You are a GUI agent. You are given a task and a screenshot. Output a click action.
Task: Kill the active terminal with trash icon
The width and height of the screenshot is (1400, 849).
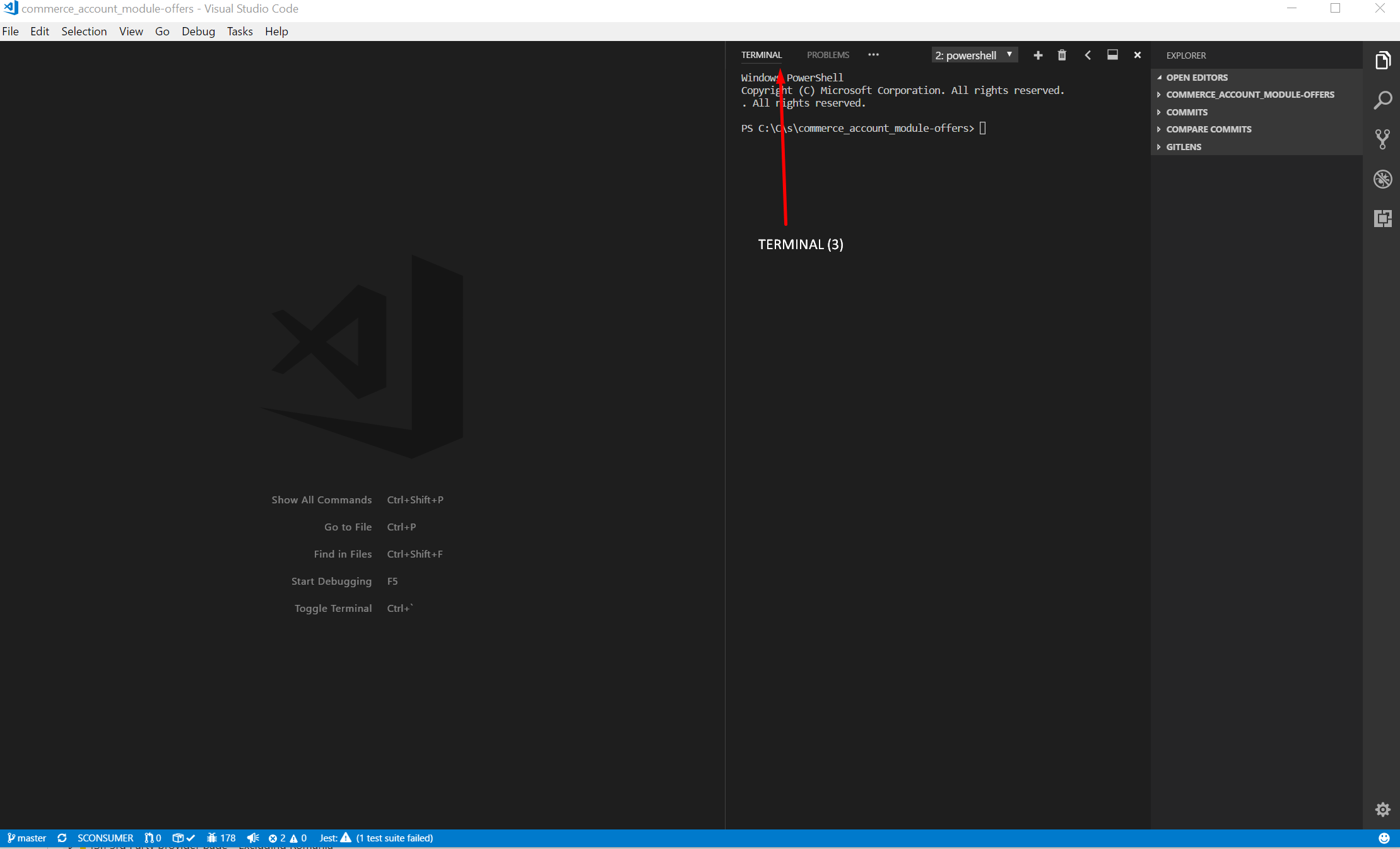(1061, 56)
